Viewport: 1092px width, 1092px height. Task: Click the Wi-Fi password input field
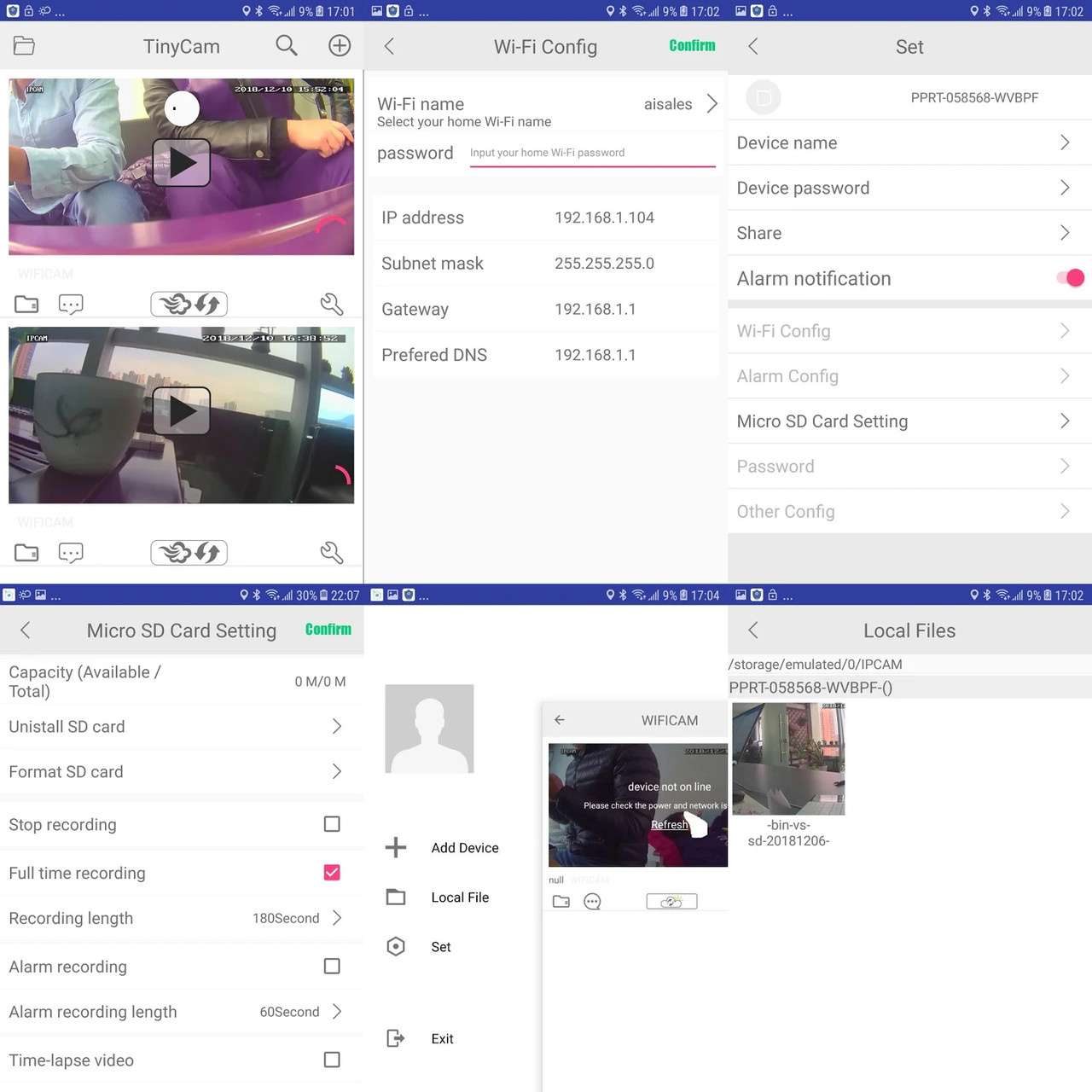pyautogui.click(x=592, y=154)
